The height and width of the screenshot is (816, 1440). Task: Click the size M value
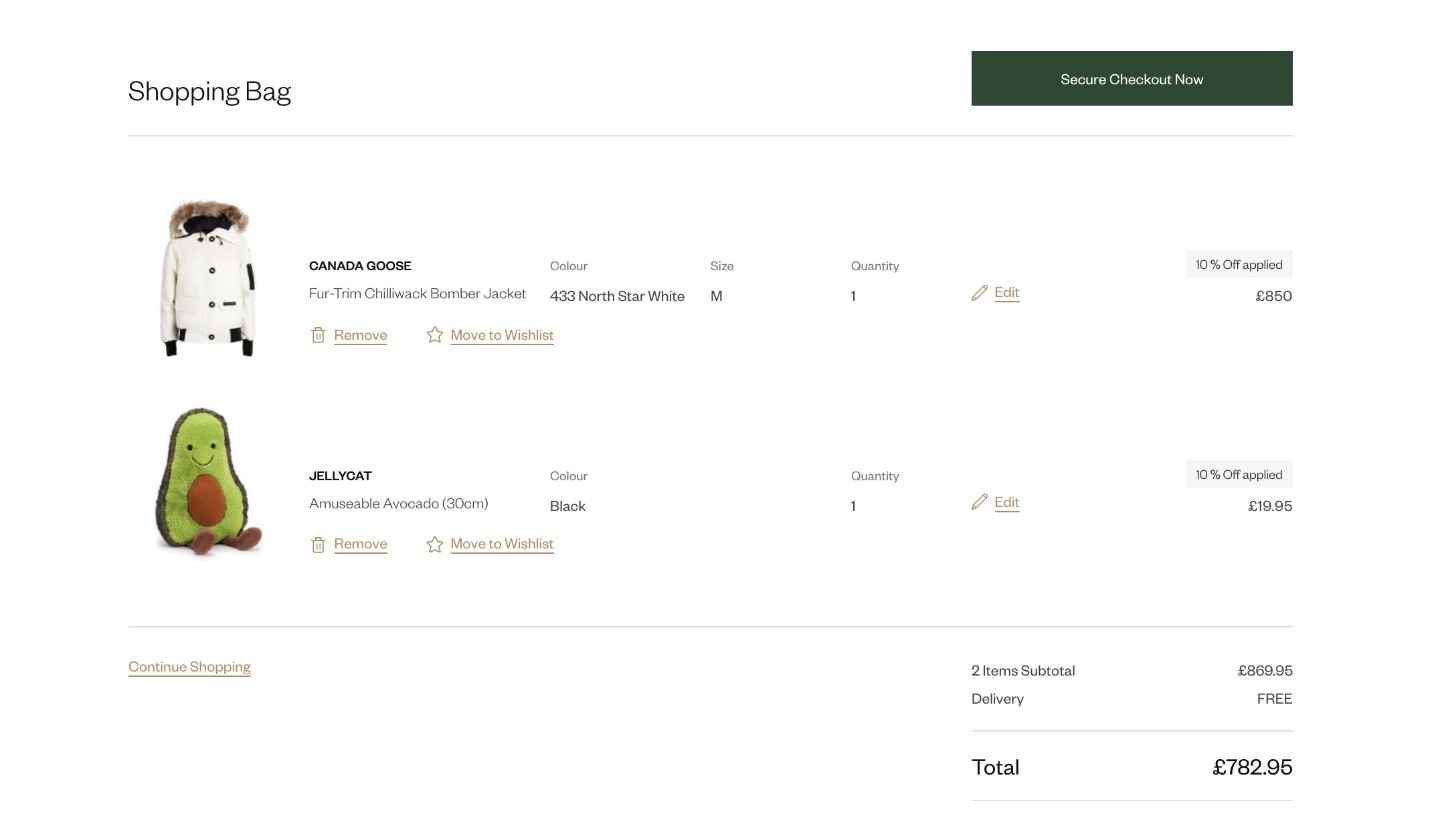point(716,296)
